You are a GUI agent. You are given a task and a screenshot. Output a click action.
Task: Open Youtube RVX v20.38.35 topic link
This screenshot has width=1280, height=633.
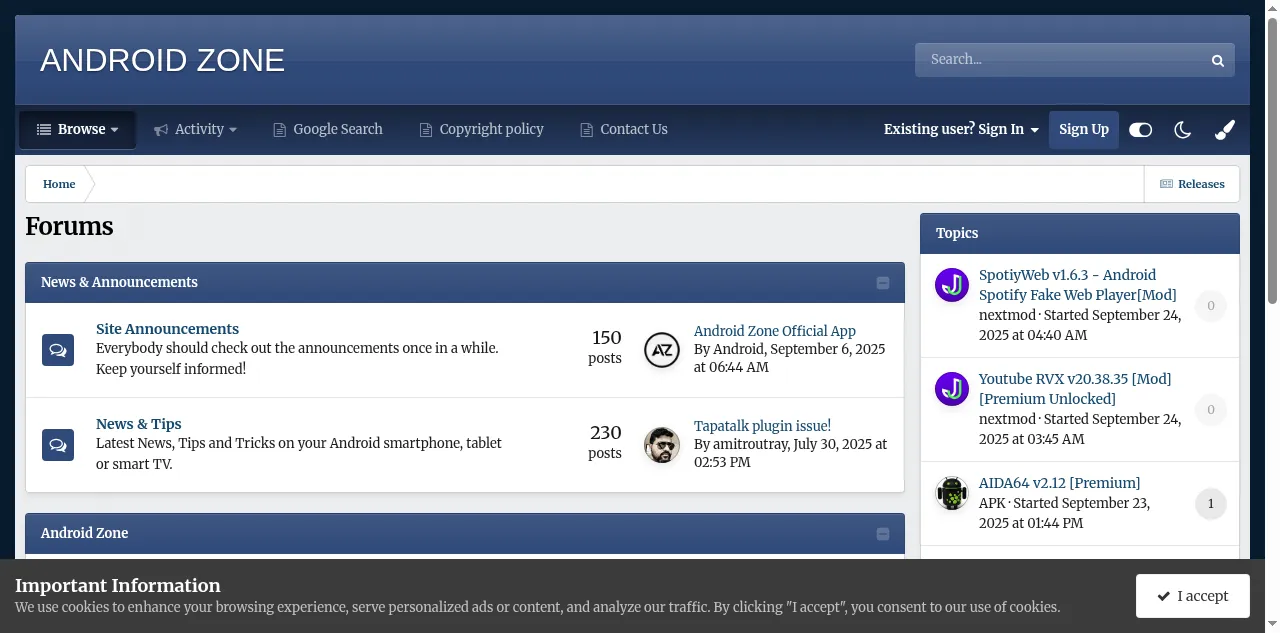1075,389
